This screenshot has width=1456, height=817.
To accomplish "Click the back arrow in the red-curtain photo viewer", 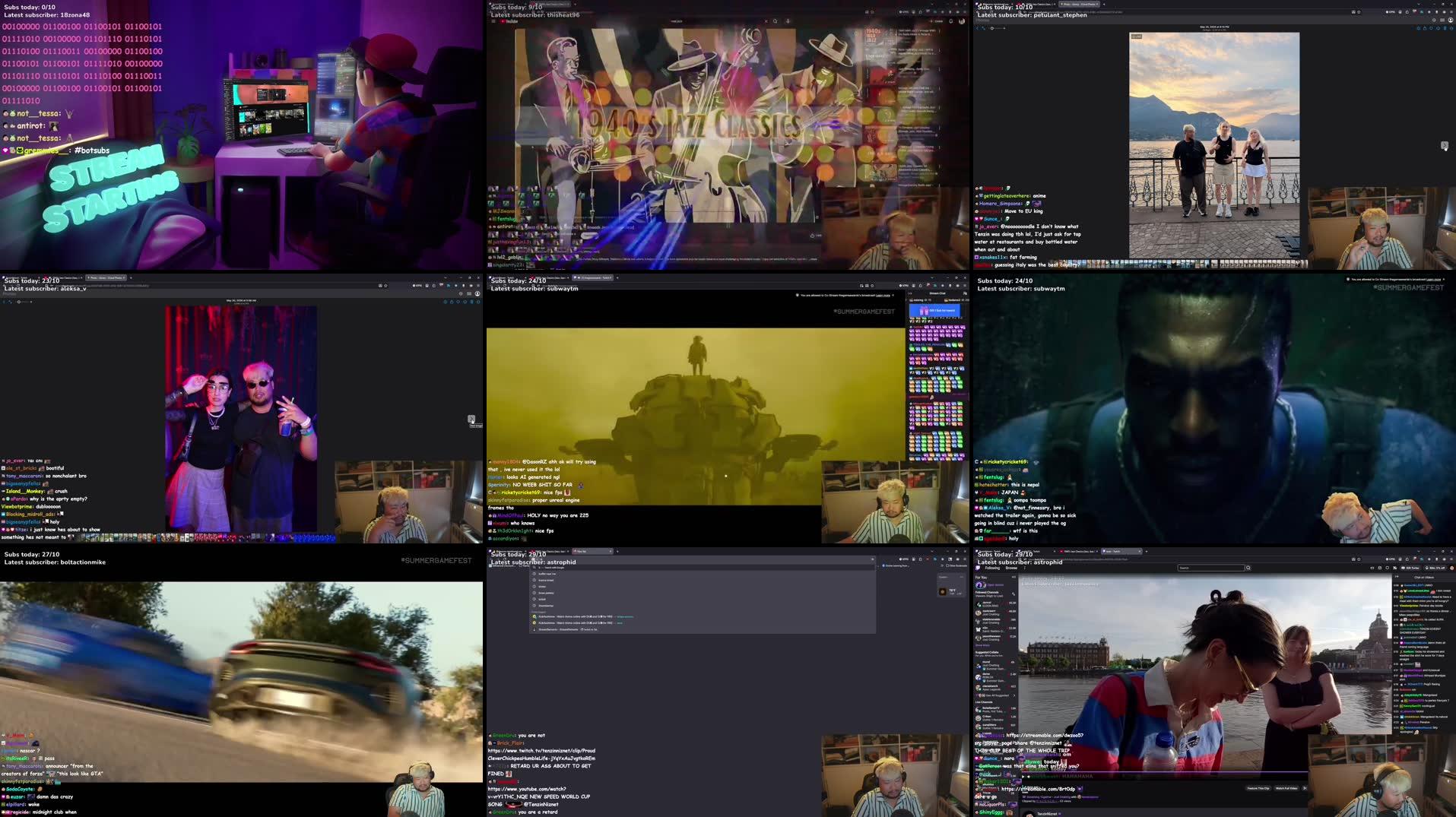I will coord(4,302).
